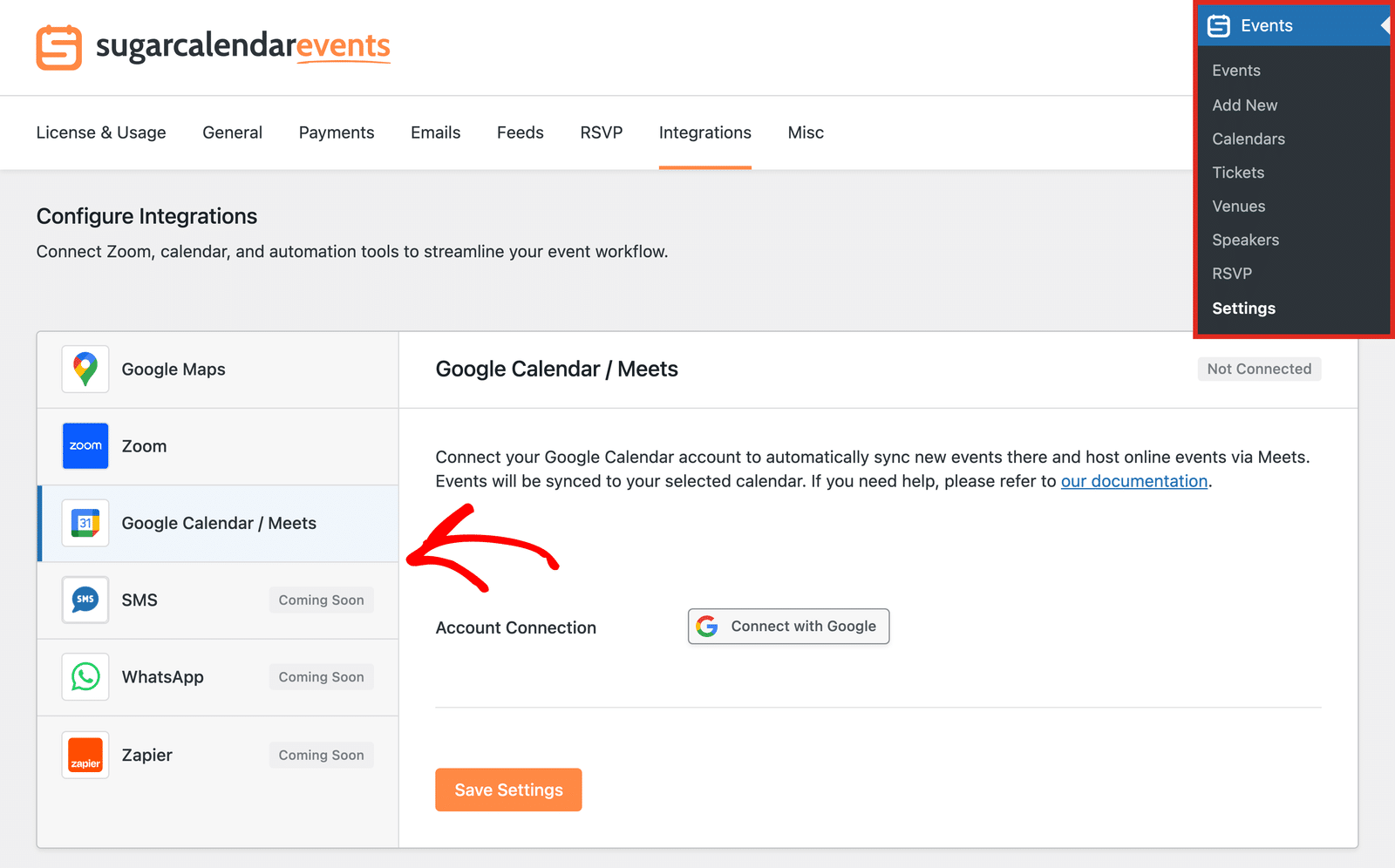This screenshot has height=868, width=1395.
Task: Switch to the General tab
Action: (x=232, y=132)
